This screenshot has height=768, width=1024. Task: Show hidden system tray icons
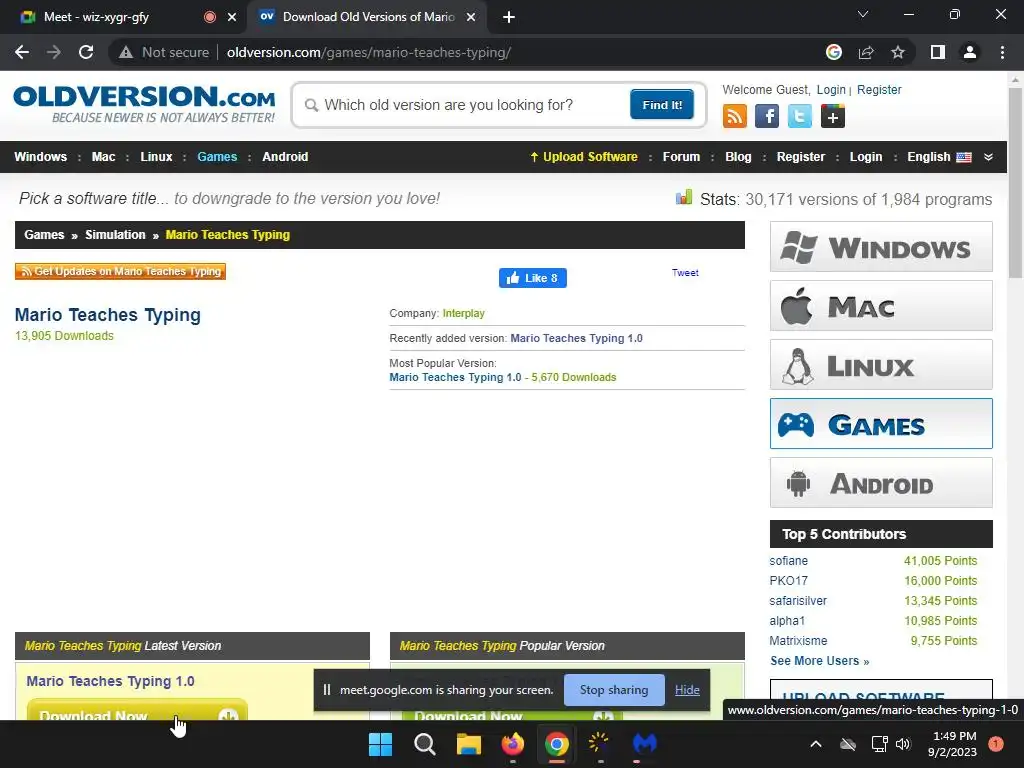pyautogui.click(x=816, y=744)
